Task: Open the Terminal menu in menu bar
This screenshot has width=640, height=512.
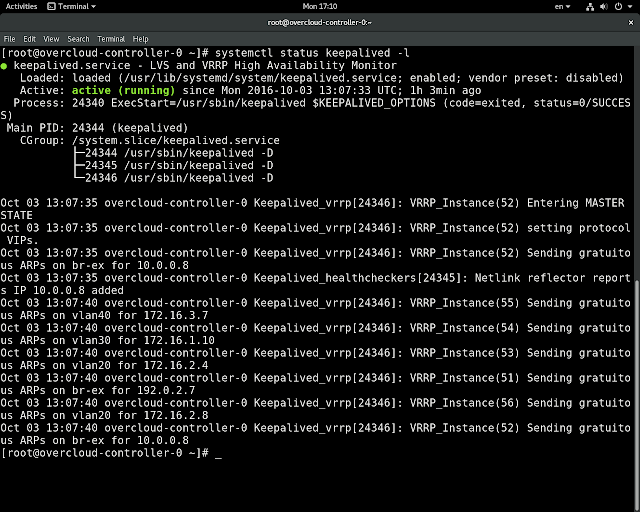Action: coord(111,39)
